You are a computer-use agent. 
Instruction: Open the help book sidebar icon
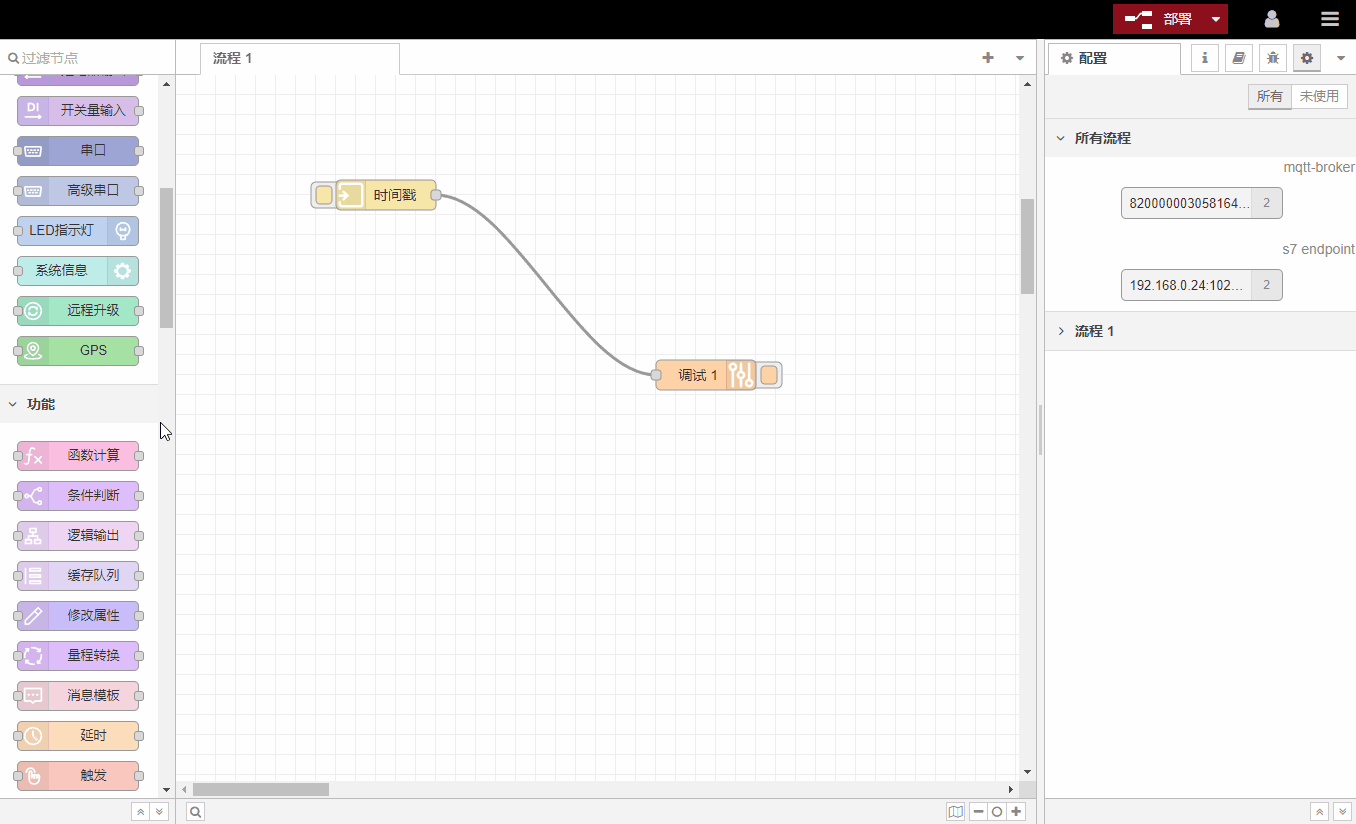point(1238,58)
